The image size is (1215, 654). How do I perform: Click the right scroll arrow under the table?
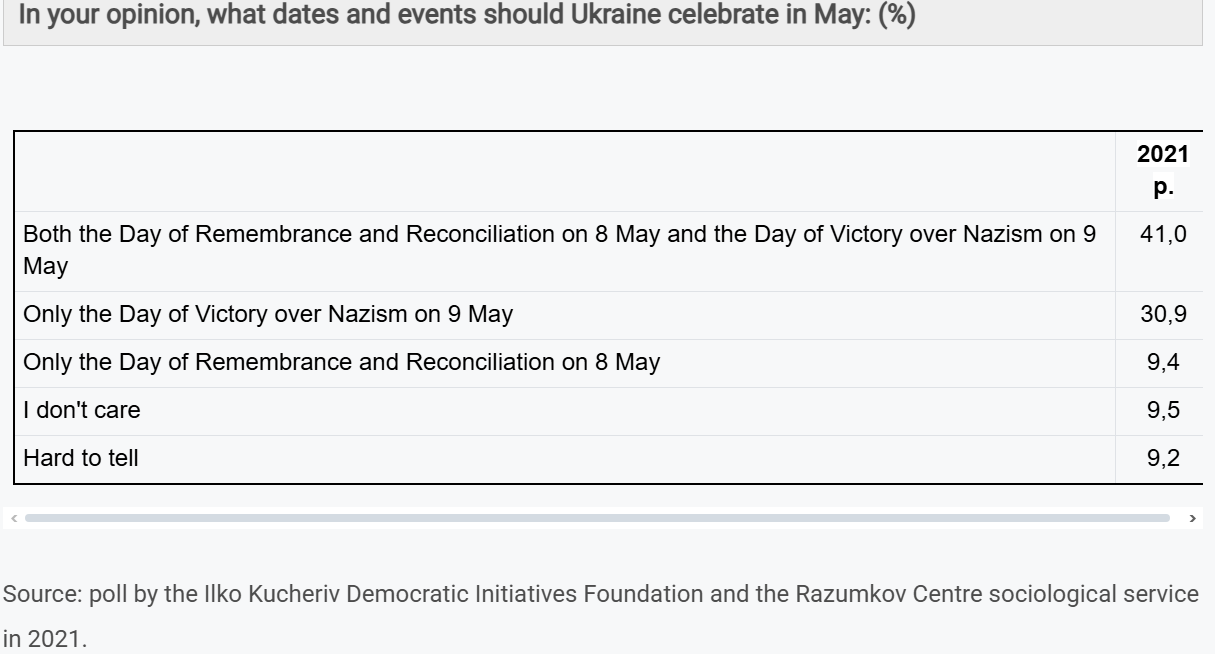(x=1192, y=518)
